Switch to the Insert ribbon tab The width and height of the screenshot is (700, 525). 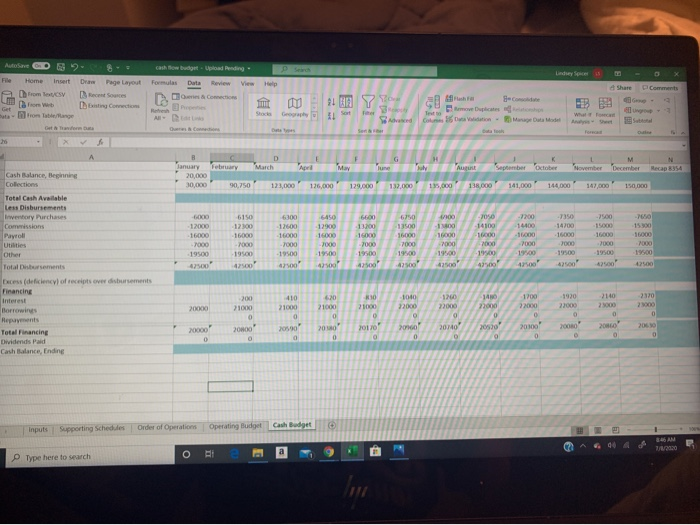tap(62, 81)
